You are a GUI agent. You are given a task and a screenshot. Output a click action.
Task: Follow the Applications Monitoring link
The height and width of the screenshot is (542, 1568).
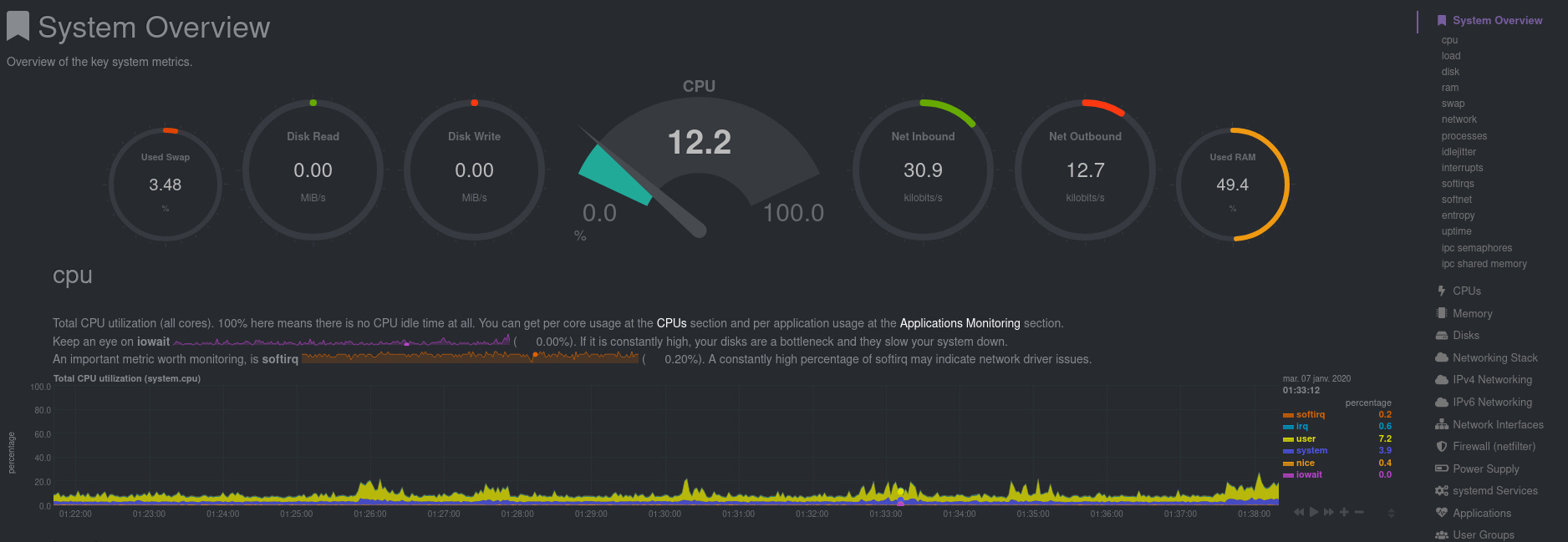960,323
